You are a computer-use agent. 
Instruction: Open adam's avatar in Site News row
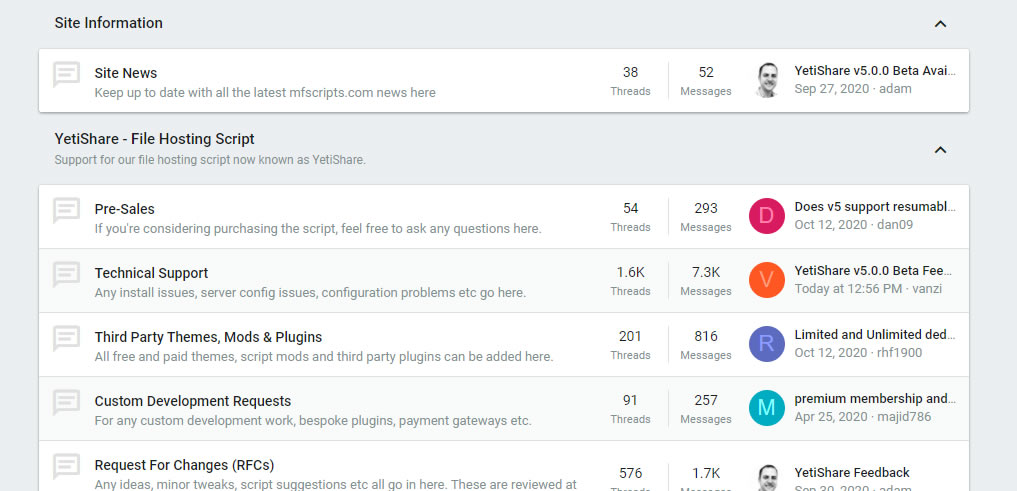767,80
